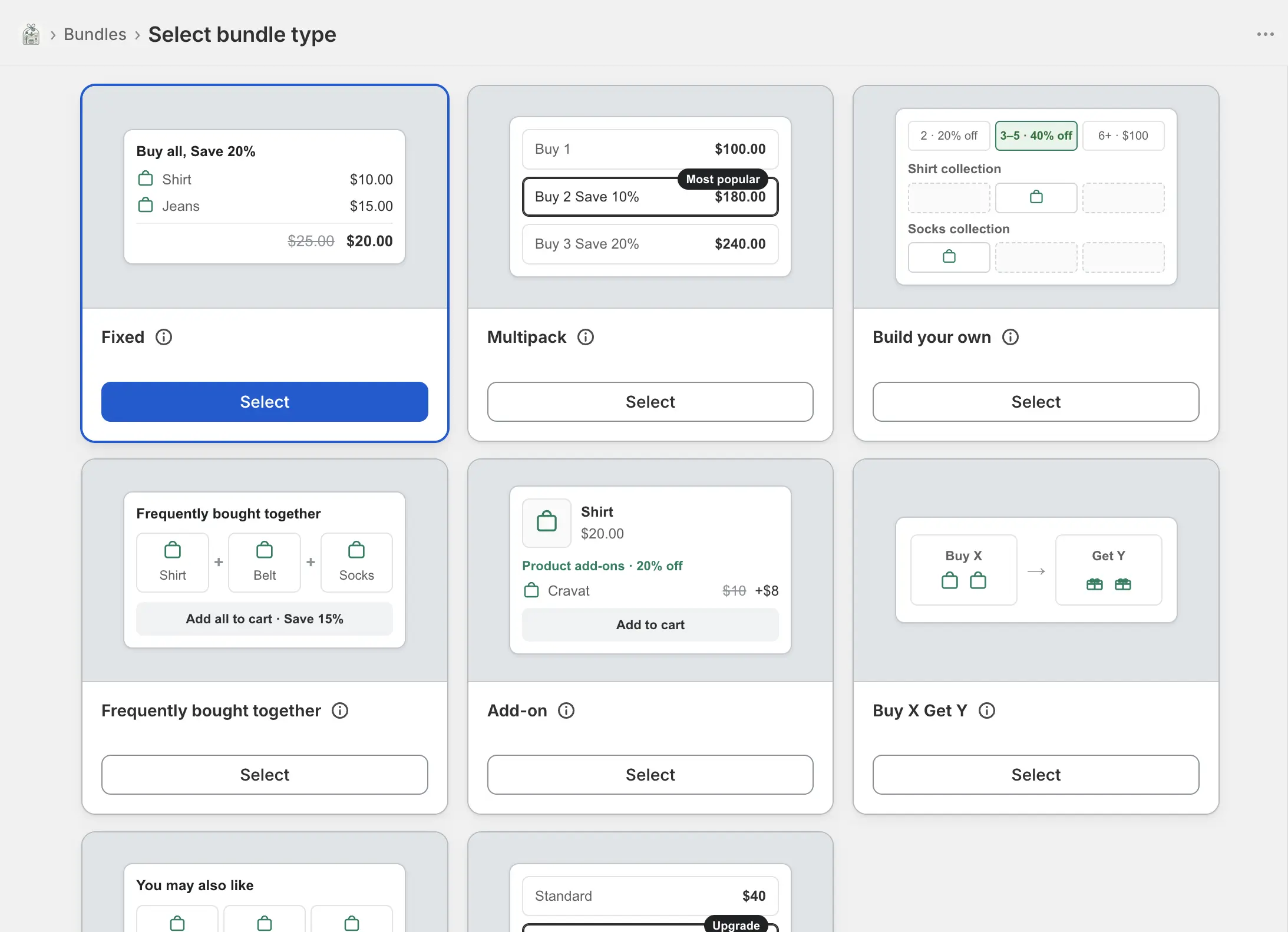Select the Build your own bundle type

[1036, 402]
